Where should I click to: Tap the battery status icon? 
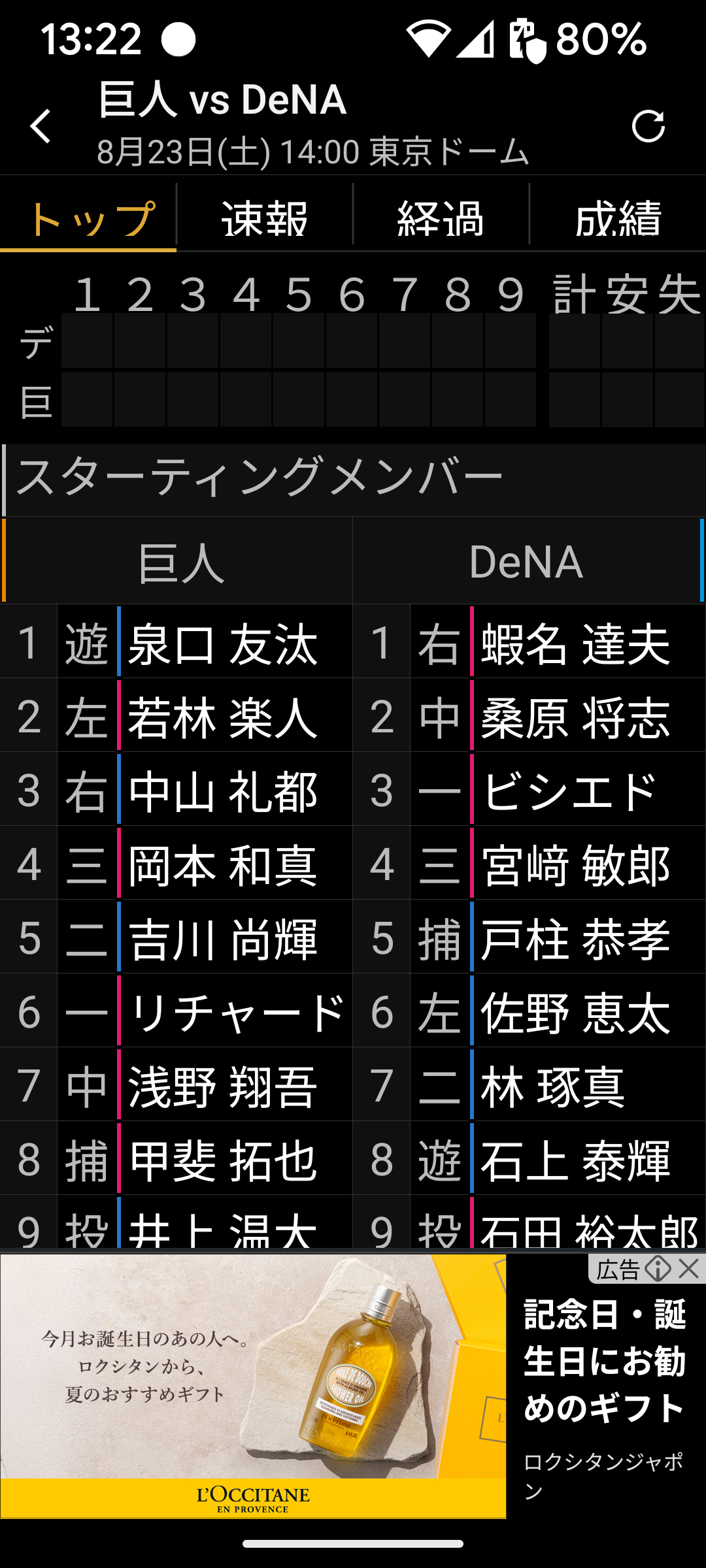click(x=527, y=41)
